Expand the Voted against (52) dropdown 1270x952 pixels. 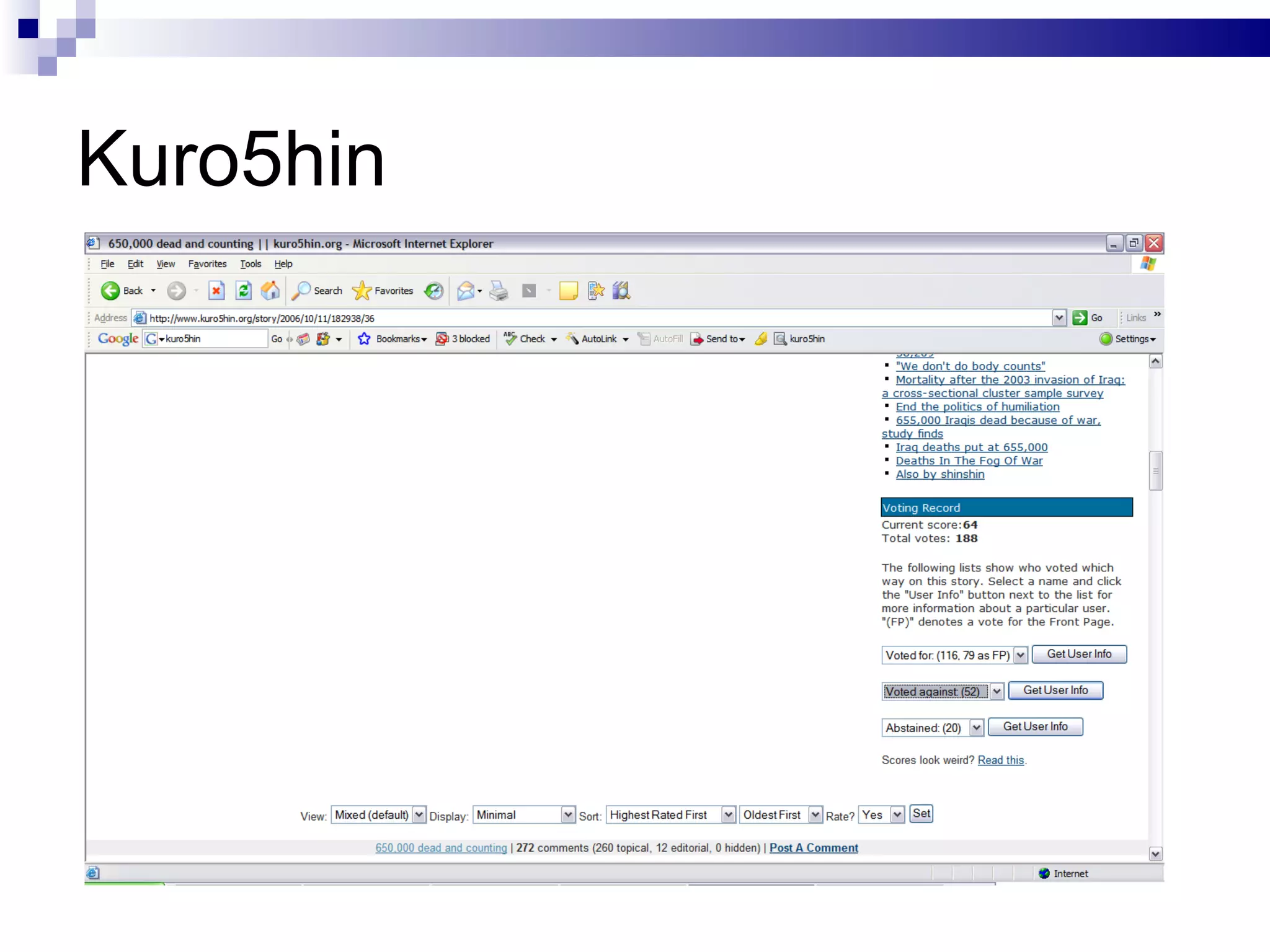997,692
